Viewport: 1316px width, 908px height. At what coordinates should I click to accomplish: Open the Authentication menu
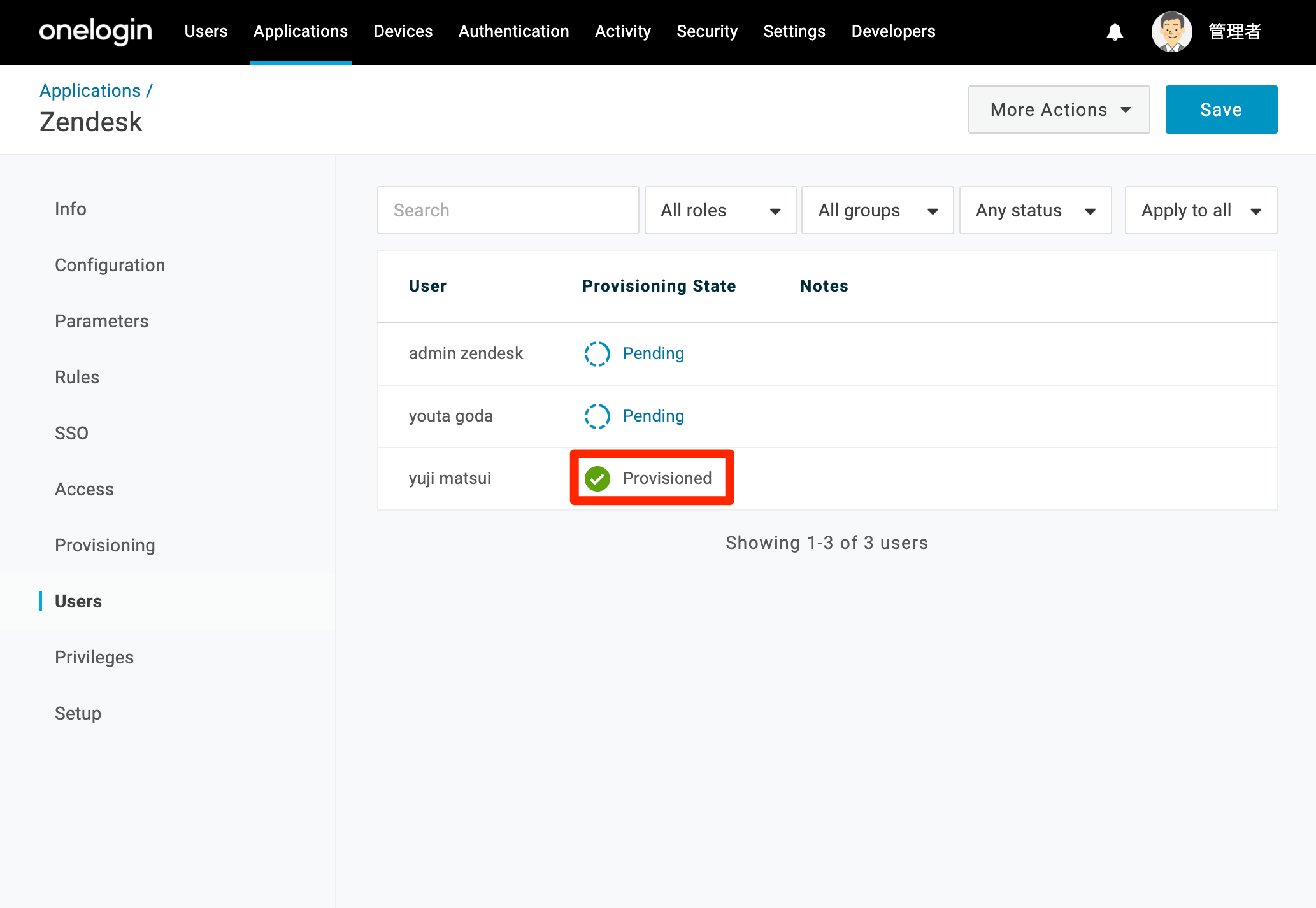click(x=514, y=31)
